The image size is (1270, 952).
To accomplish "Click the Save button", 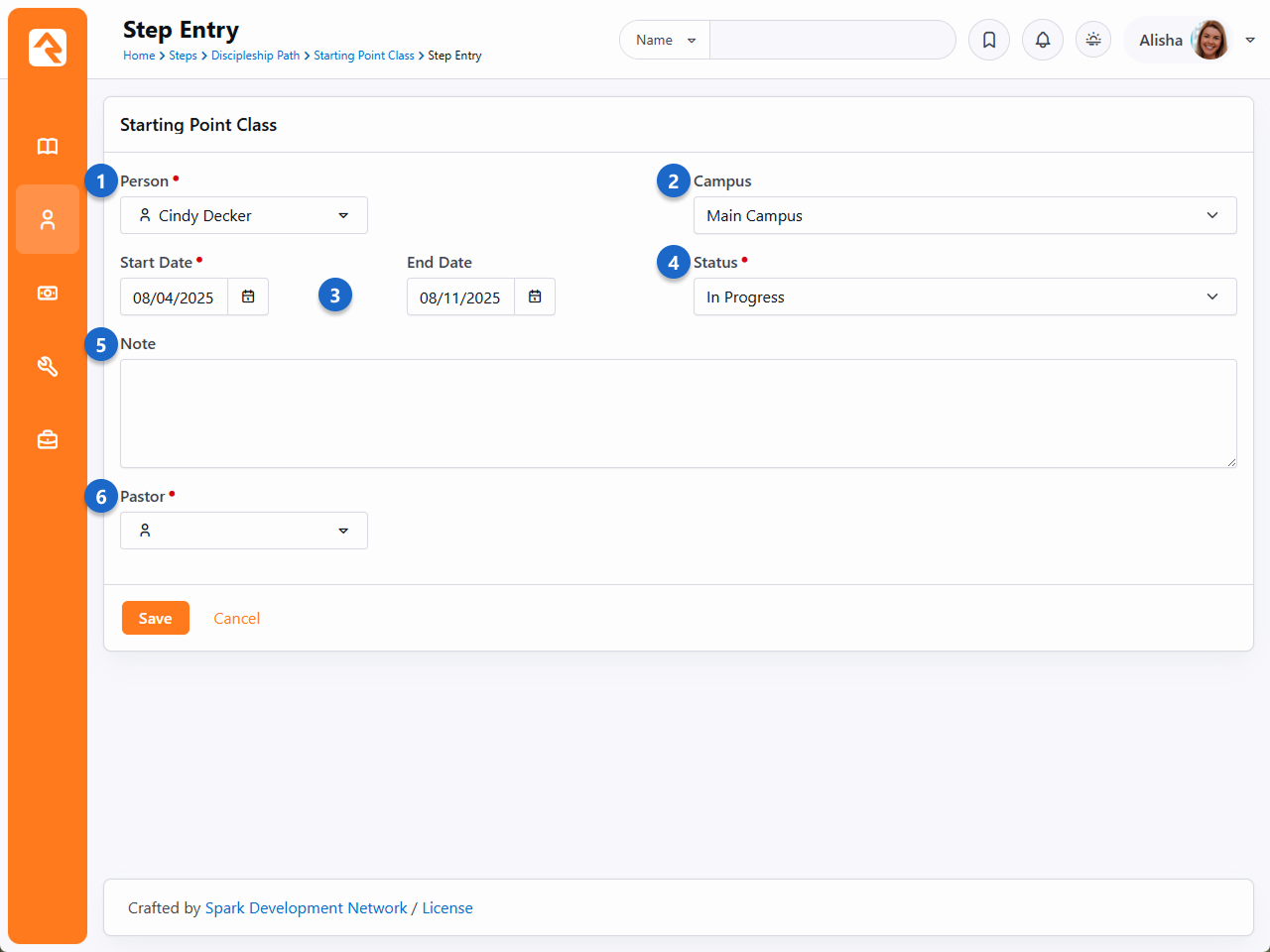I will pyautogui.click(x=155, y=618).
